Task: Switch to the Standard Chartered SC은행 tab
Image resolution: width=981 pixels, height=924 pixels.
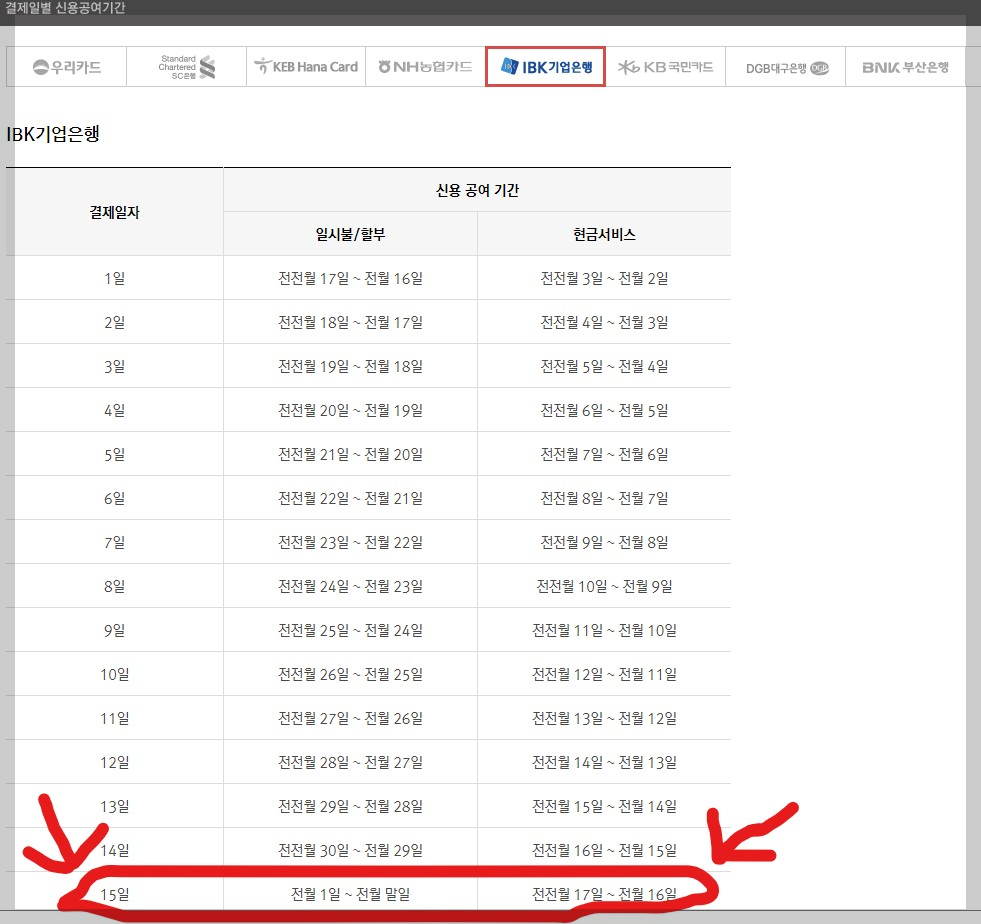Action: pos(186,66)
